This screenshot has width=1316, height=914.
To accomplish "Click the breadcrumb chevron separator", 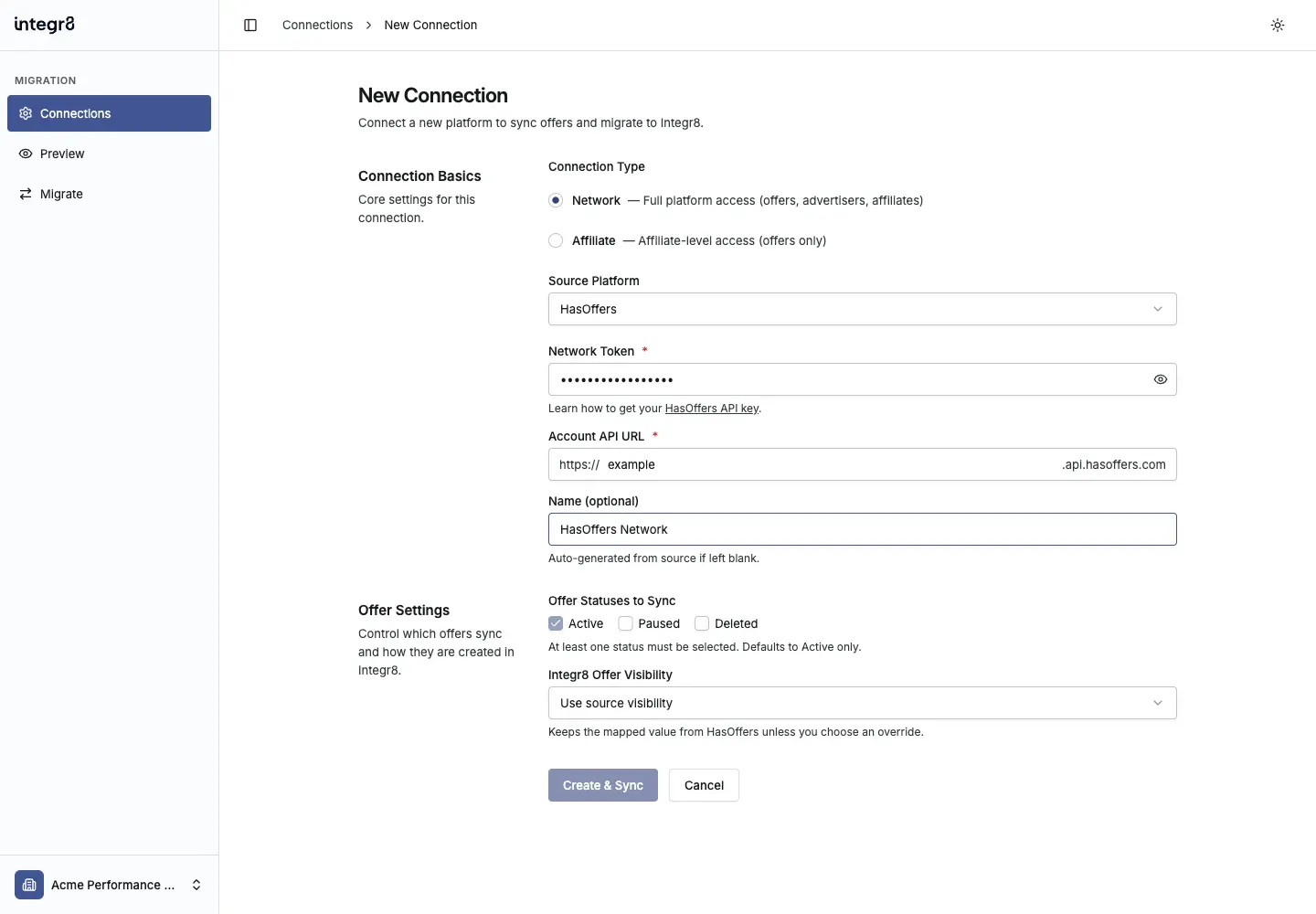I will coord(368,25).
